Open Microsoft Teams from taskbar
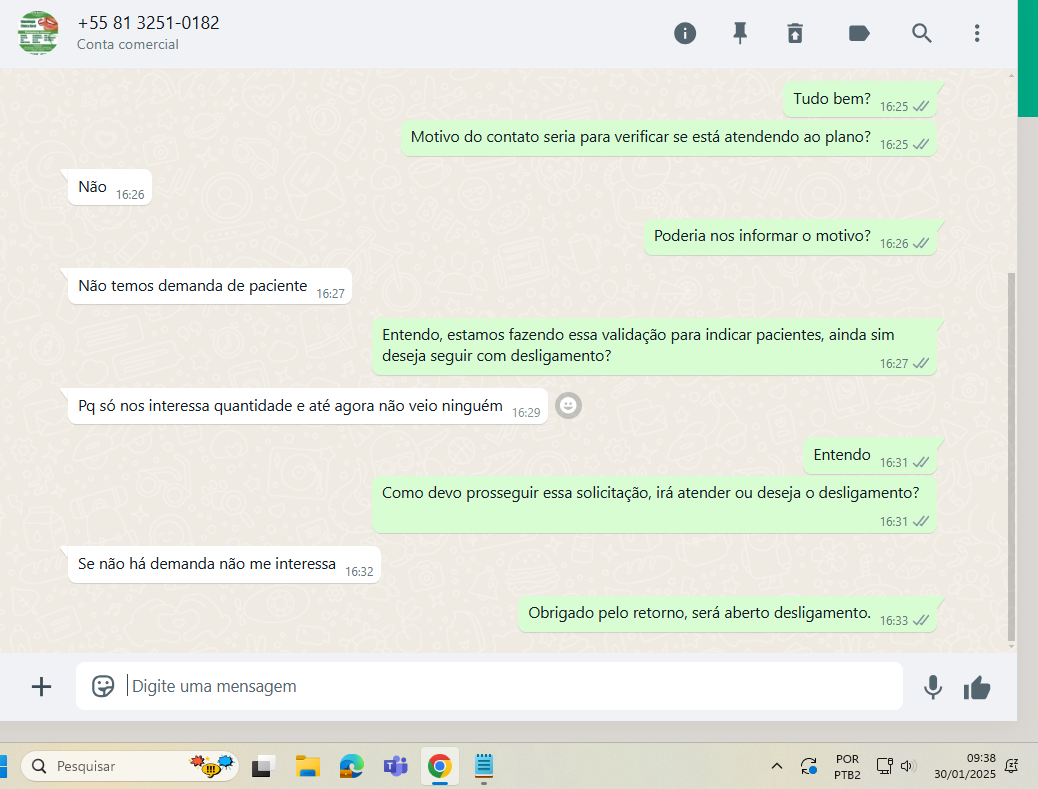This screenshot has height=789, width=1038. point(395,766)
